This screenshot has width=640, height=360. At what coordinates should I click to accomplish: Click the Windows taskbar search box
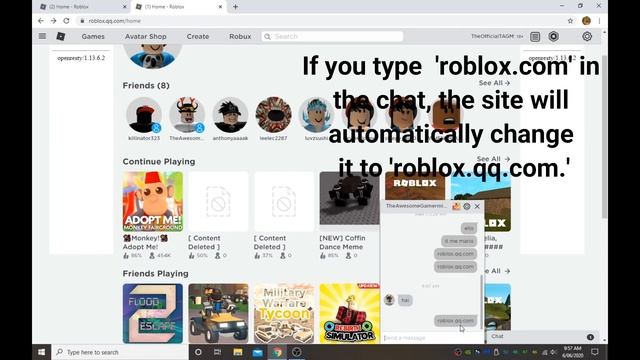click(120, 352)
